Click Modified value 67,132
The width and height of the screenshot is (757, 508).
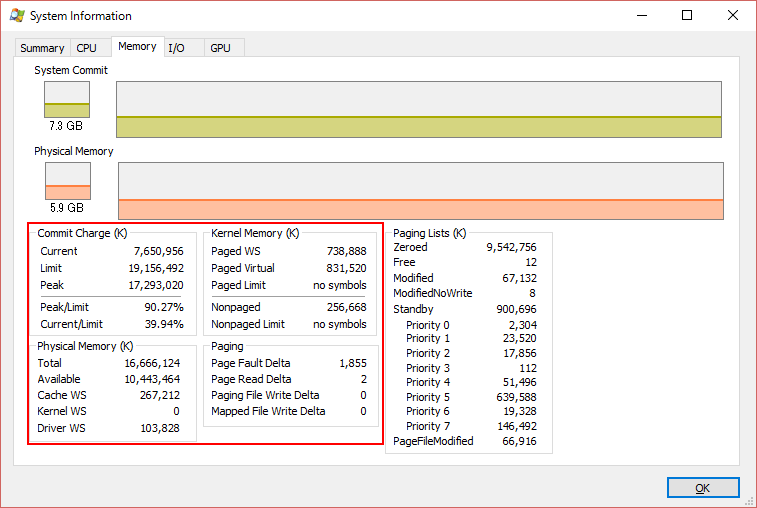[519, 278]
